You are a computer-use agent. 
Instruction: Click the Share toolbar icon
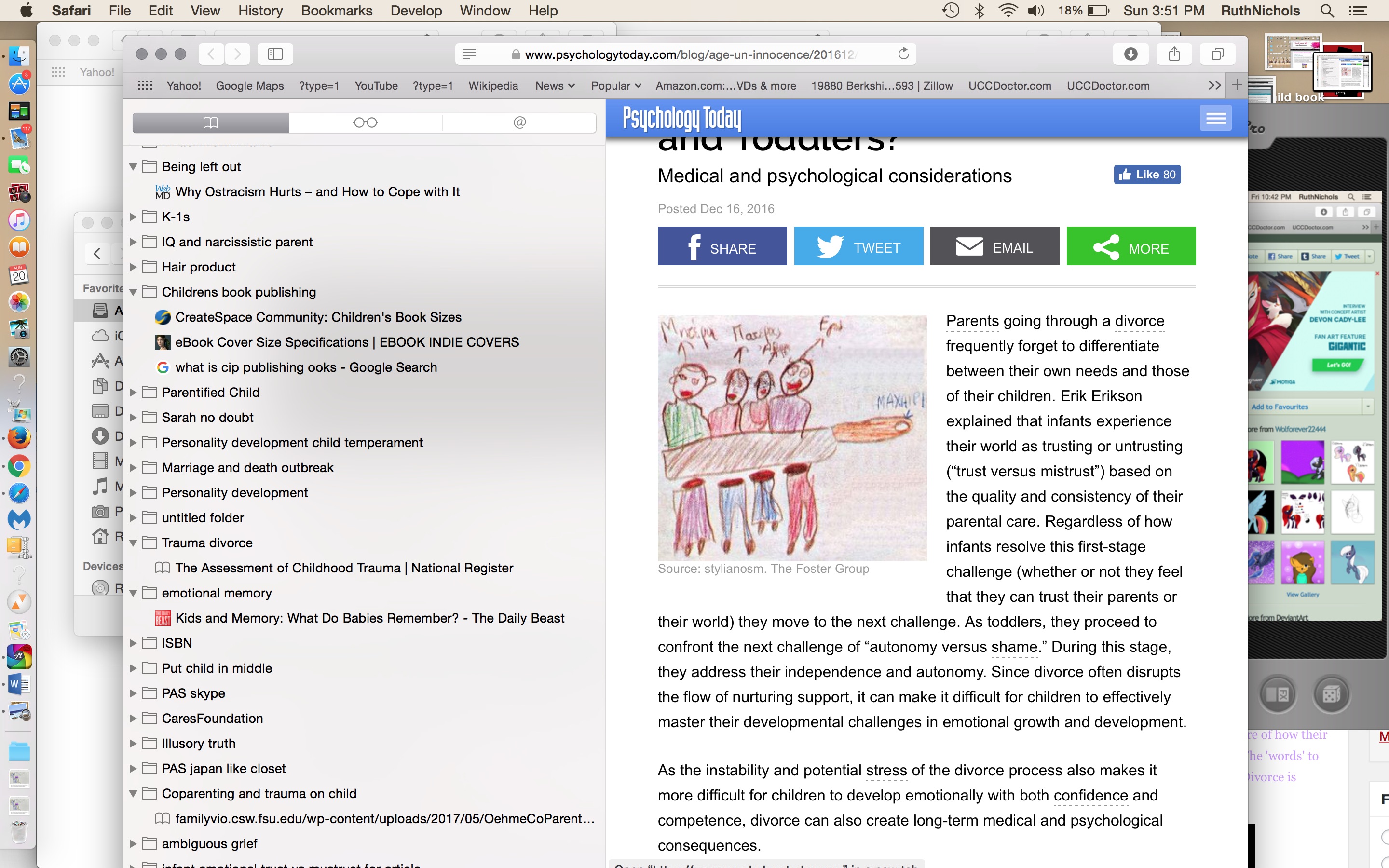click(1174, 54)
